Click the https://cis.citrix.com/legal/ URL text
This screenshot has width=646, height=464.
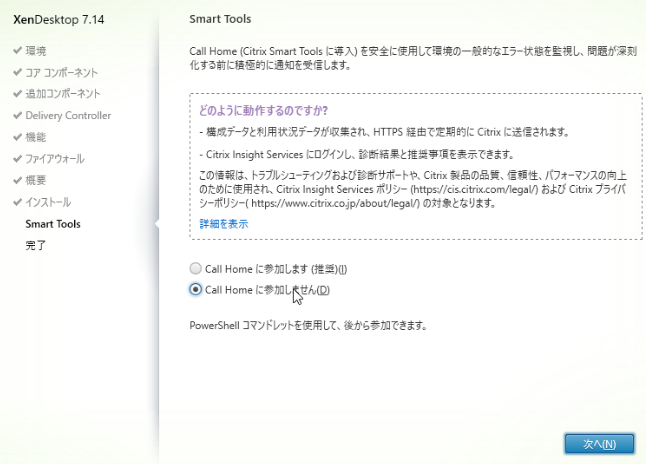coord(475,189)
